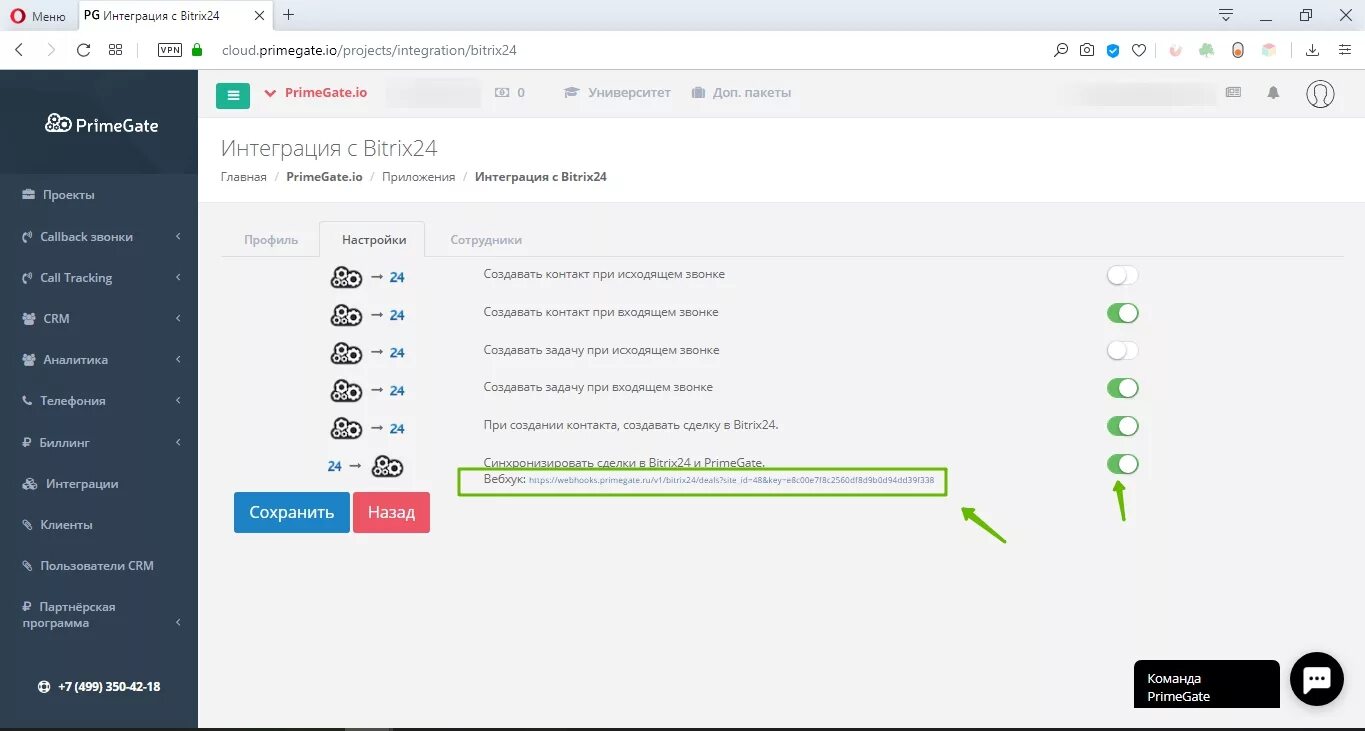Click the Приложения breadcrumb link
Viewport: 1365px width, 731px height.
click(418, 177)
